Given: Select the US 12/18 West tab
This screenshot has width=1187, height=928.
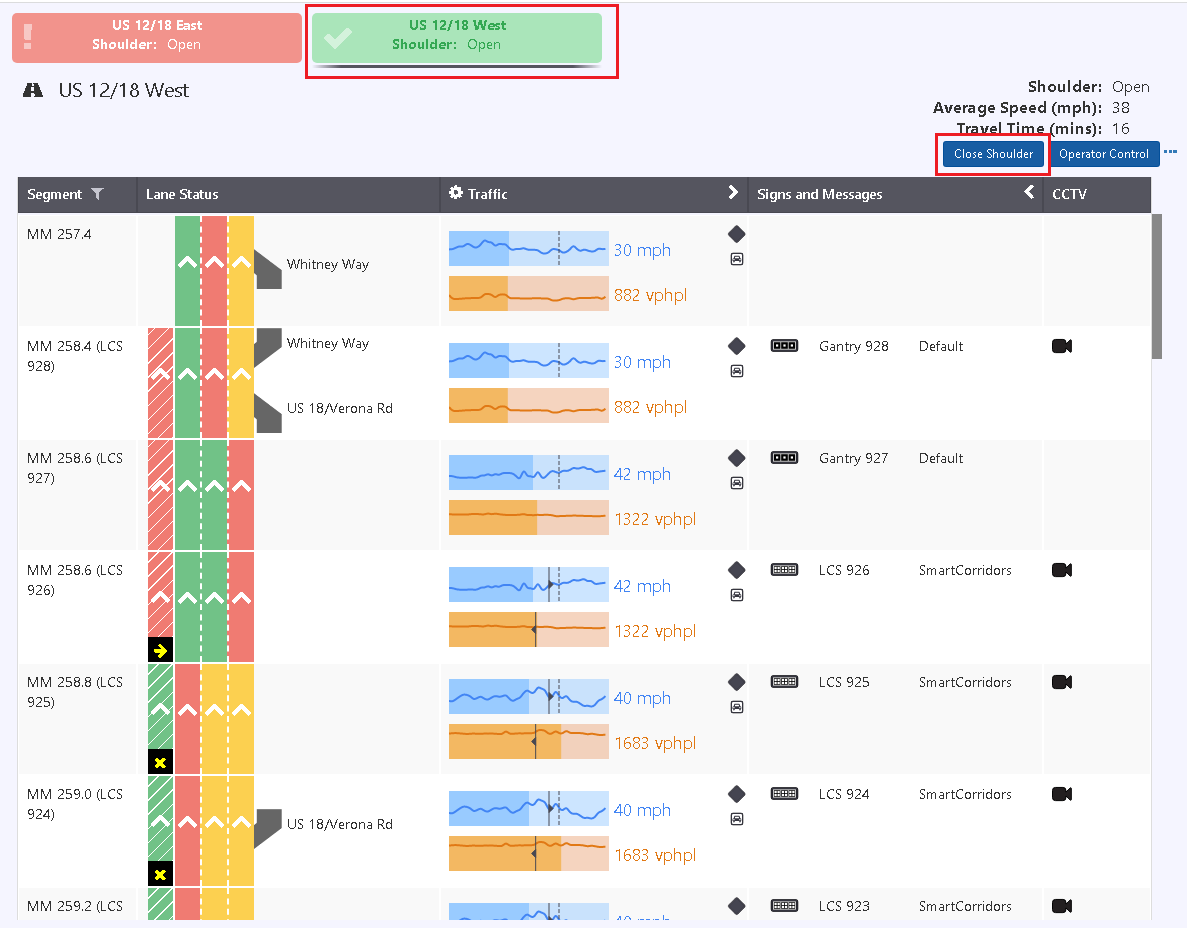Looking at the screenshot, I should [457, 38].
